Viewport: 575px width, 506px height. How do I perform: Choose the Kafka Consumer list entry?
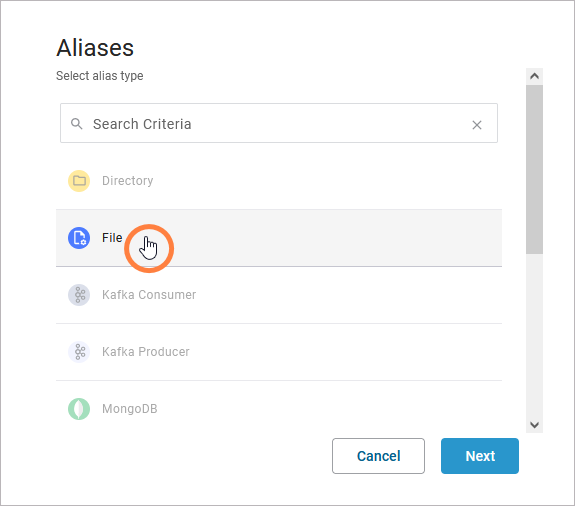(279, 295)
